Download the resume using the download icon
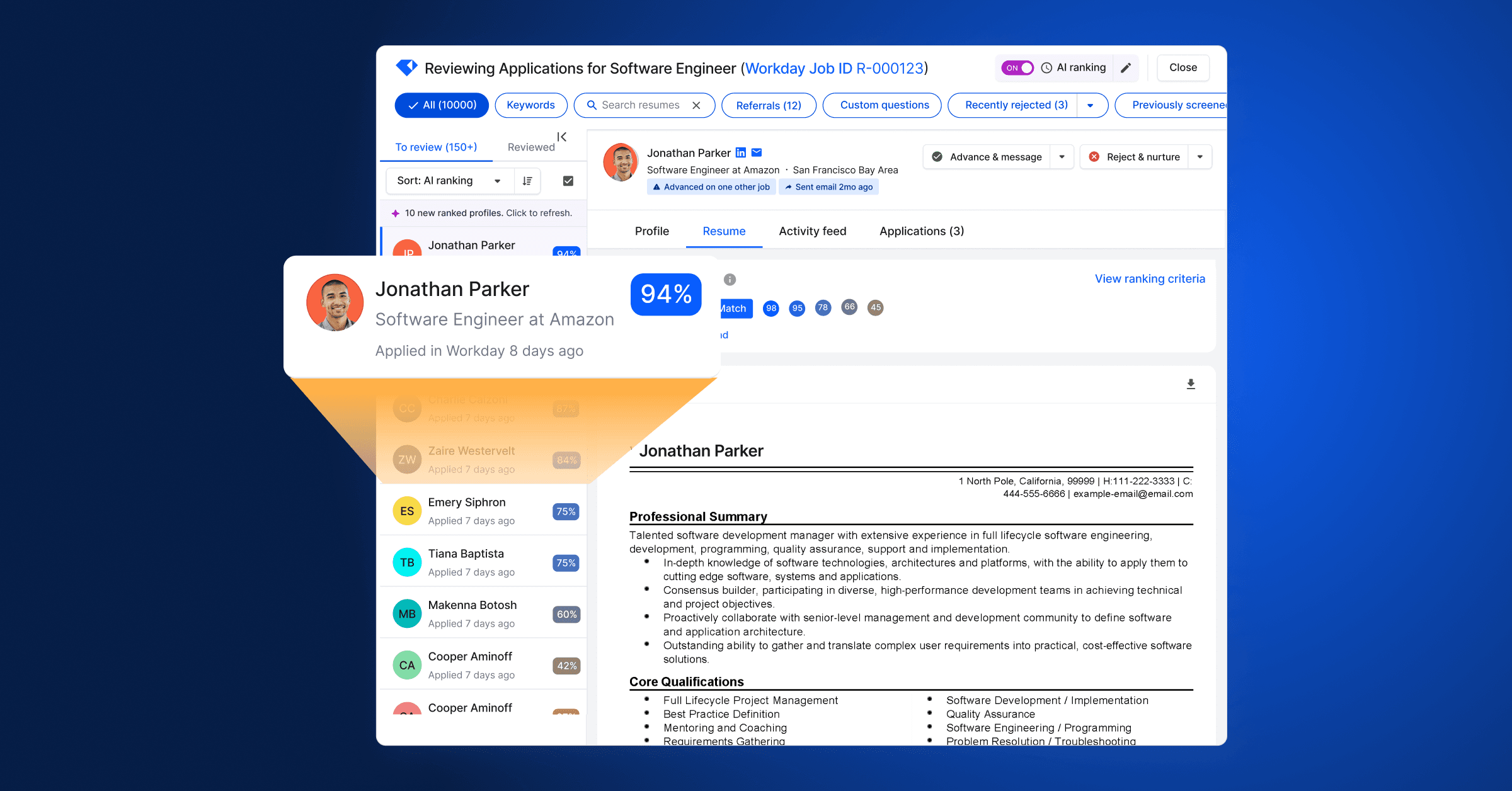1512x791 pixels. 1190,384
